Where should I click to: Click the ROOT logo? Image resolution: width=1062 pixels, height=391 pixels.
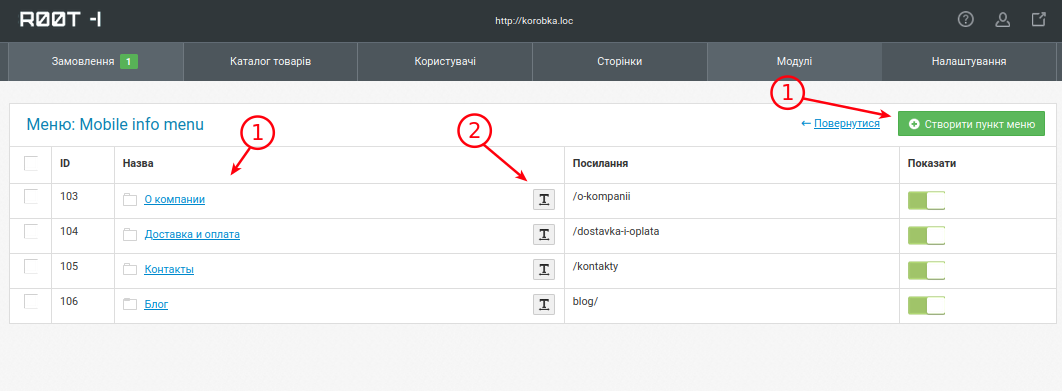point(60,20)
